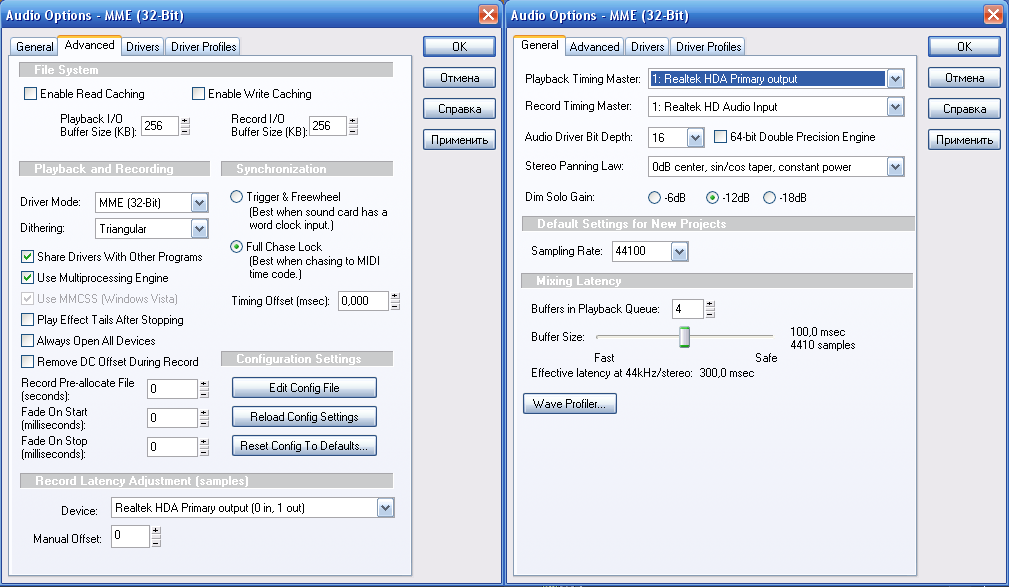Choose -12dB Dim Solo Gain

(x=712, y=198)
